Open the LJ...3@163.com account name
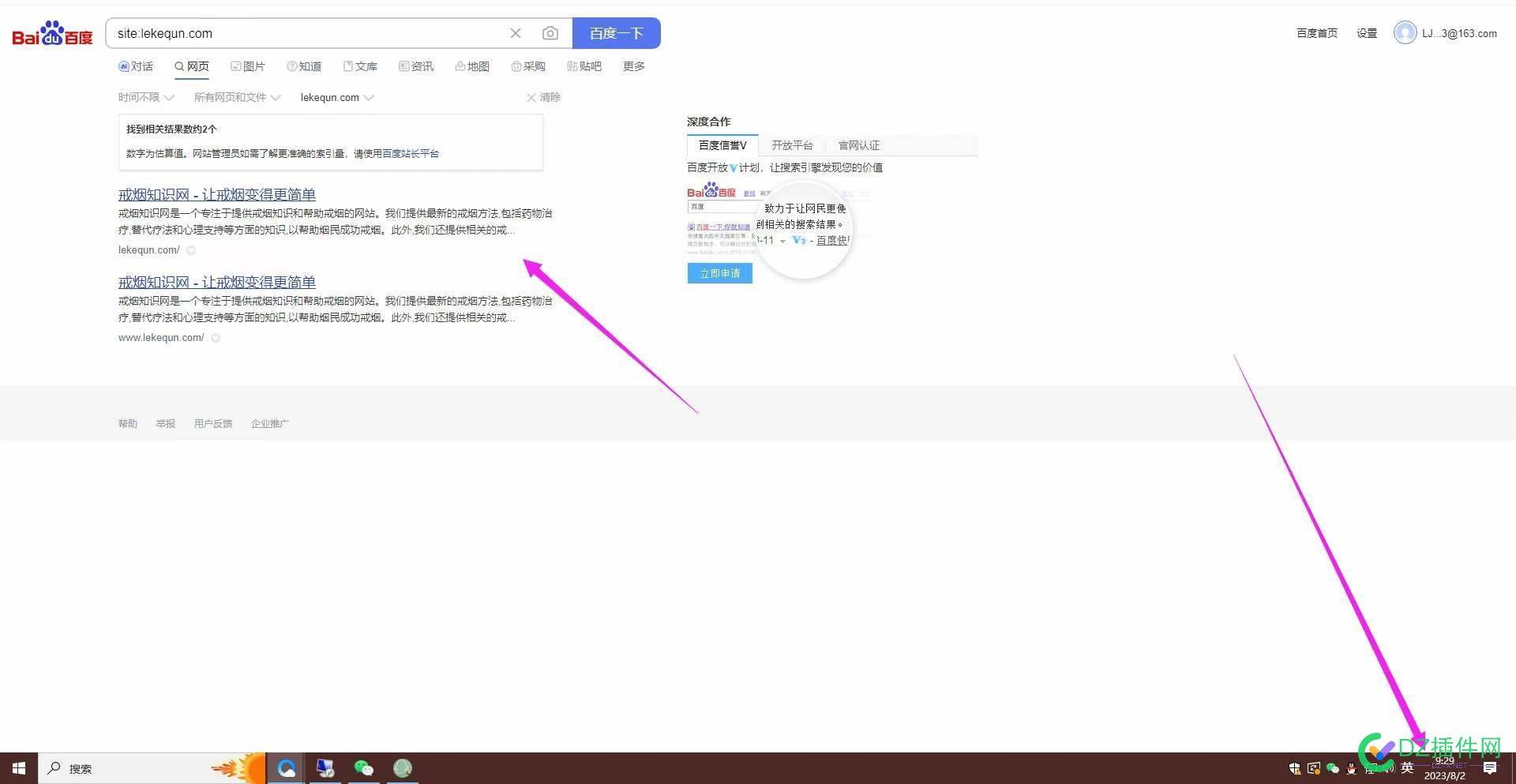1516x784 pixels. click(1459, 33)
